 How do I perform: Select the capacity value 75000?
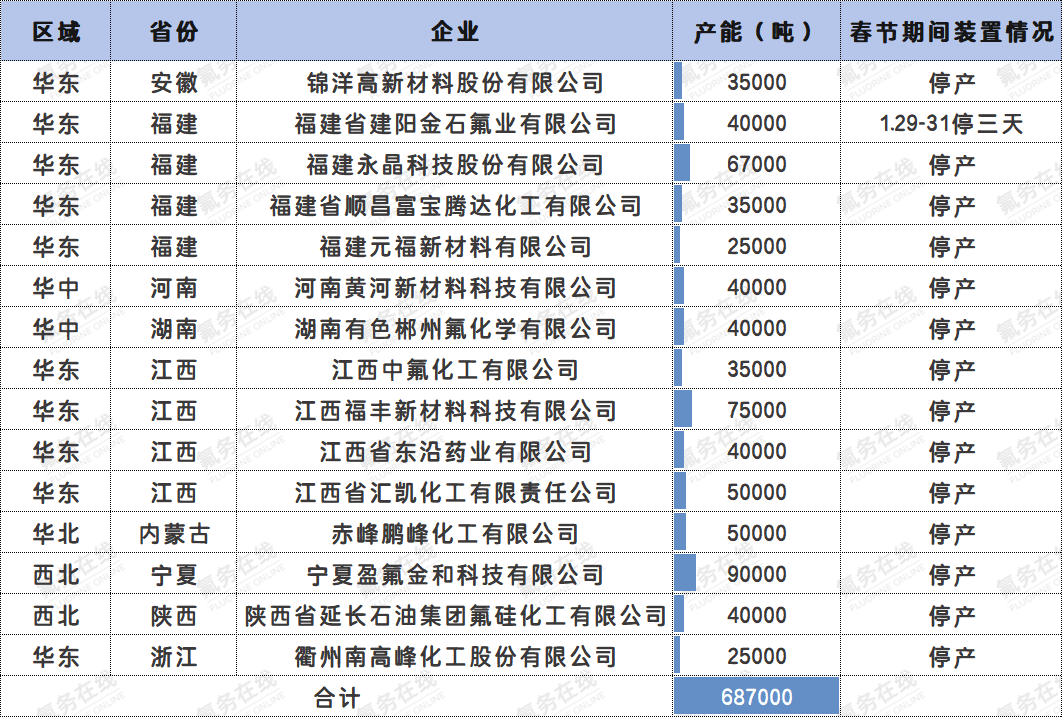[x=757, y=411]
